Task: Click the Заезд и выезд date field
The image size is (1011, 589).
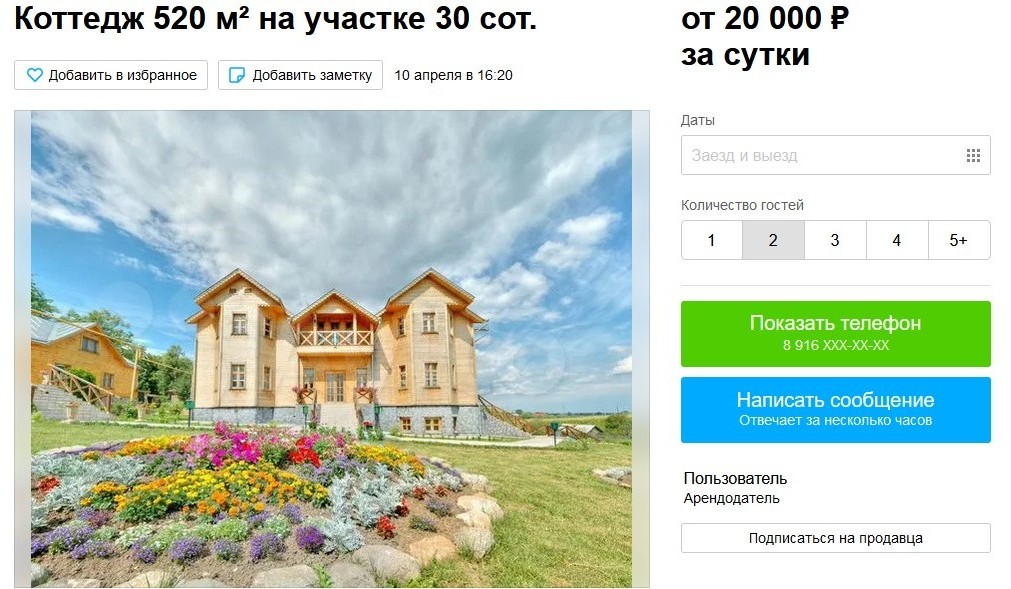Action: click(836, 155)
